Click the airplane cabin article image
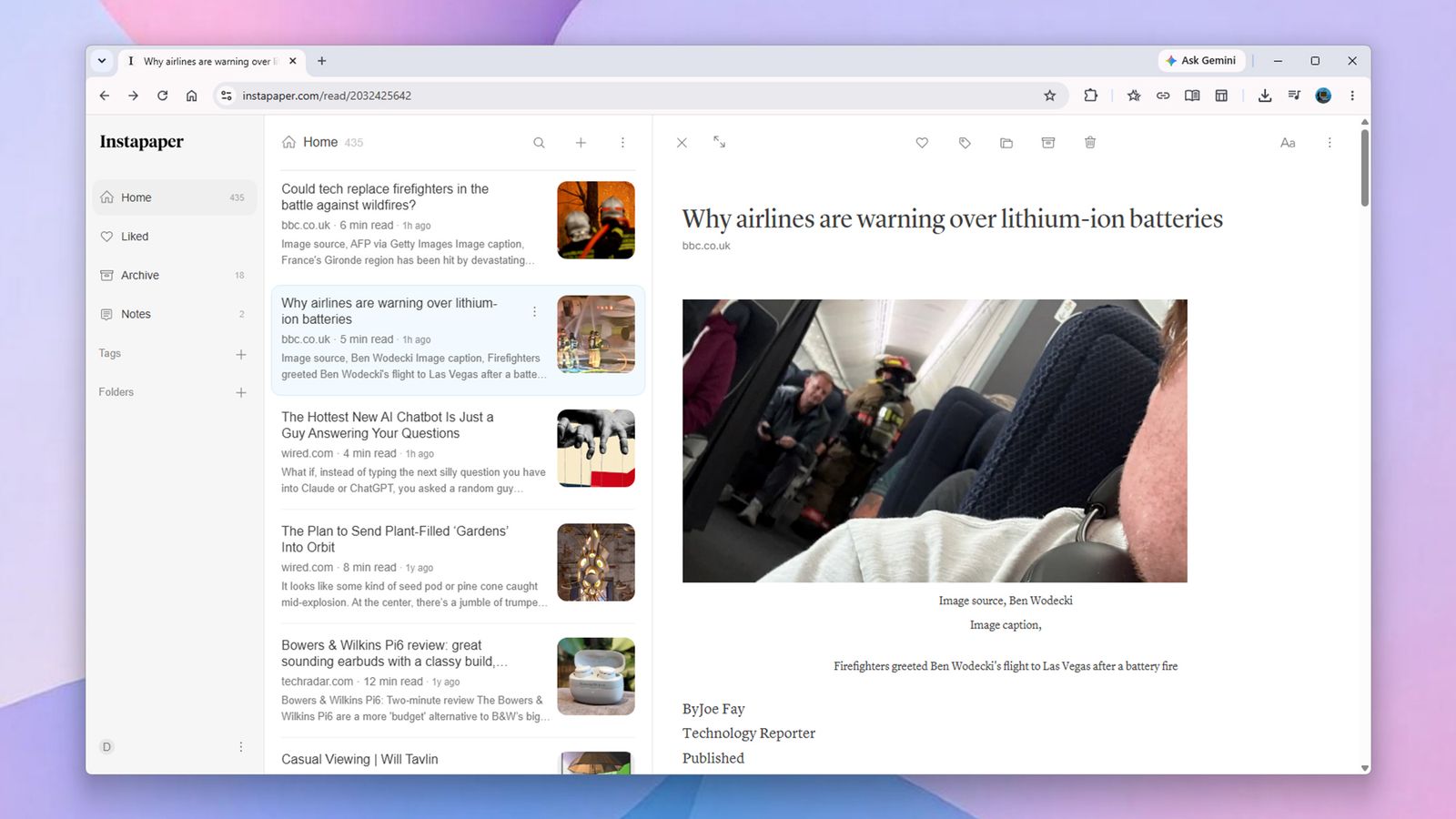The image size is (1456, 819). [x=935, y=440]
